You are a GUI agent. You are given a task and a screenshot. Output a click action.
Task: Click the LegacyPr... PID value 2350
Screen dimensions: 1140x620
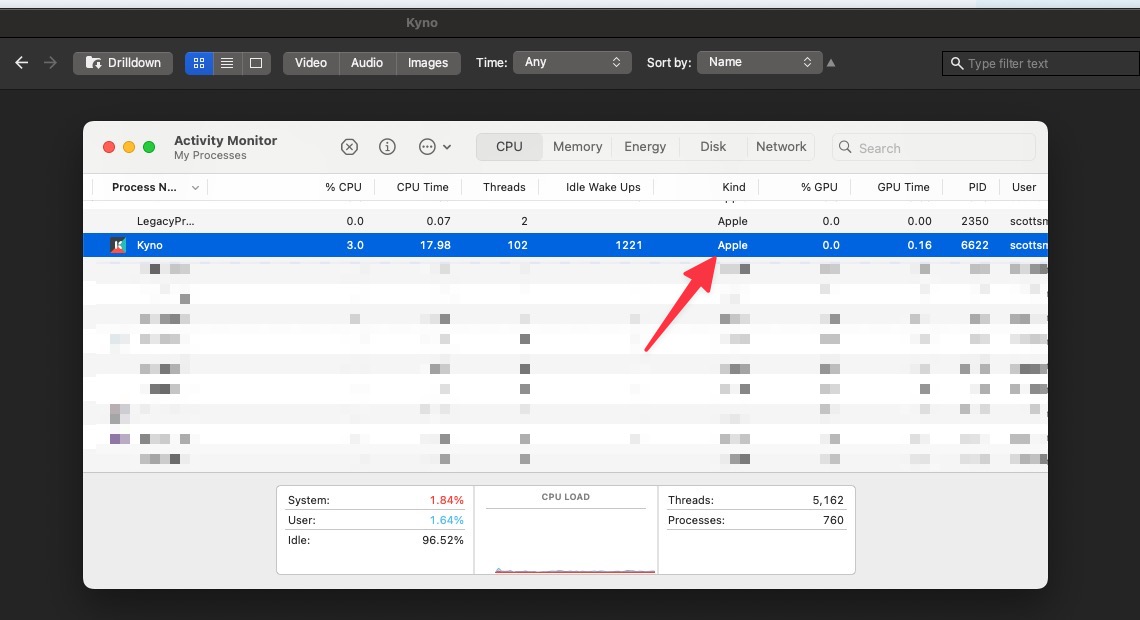point(974,221)
